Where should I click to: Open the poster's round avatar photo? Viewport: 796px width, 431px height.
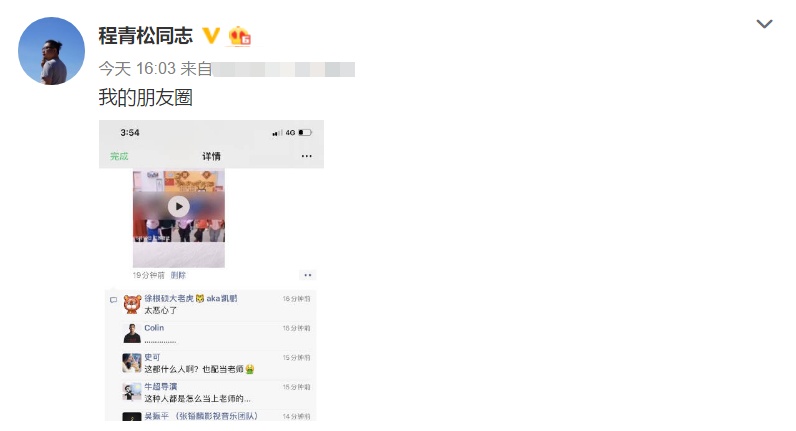[x=51, y=51]
